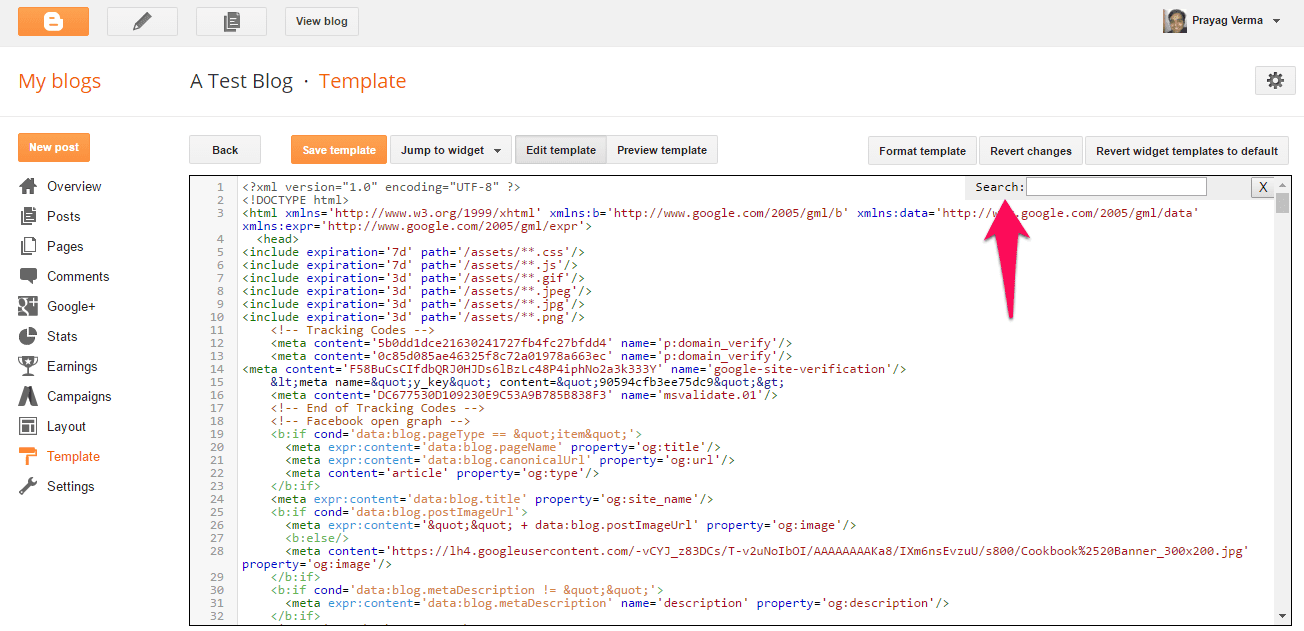Click the Stats pie chart icon
Screen dimensions: 1304x631
pos(28,336)
